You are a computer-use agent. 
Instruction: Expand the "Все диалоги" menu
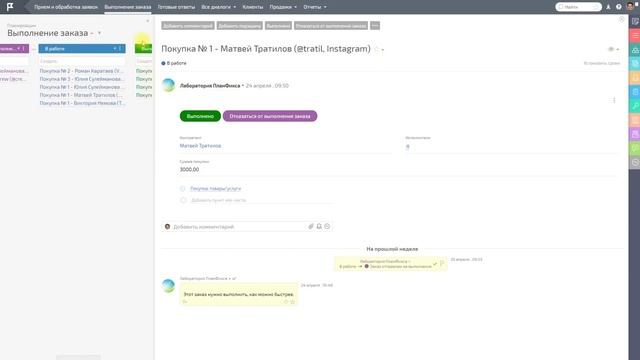point(219,7)
